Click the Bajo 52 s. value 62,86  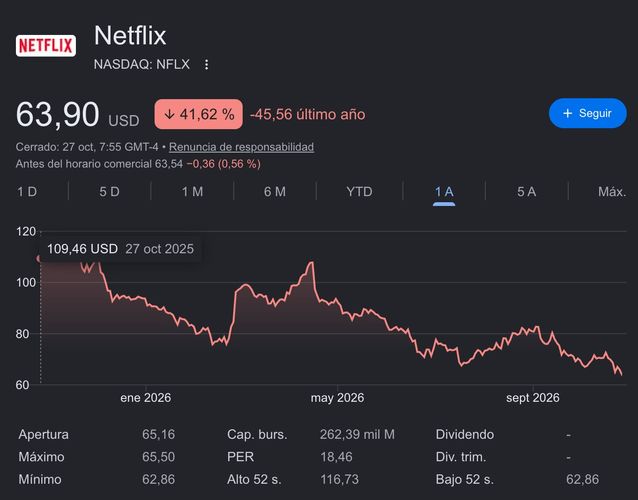point(582,479)
